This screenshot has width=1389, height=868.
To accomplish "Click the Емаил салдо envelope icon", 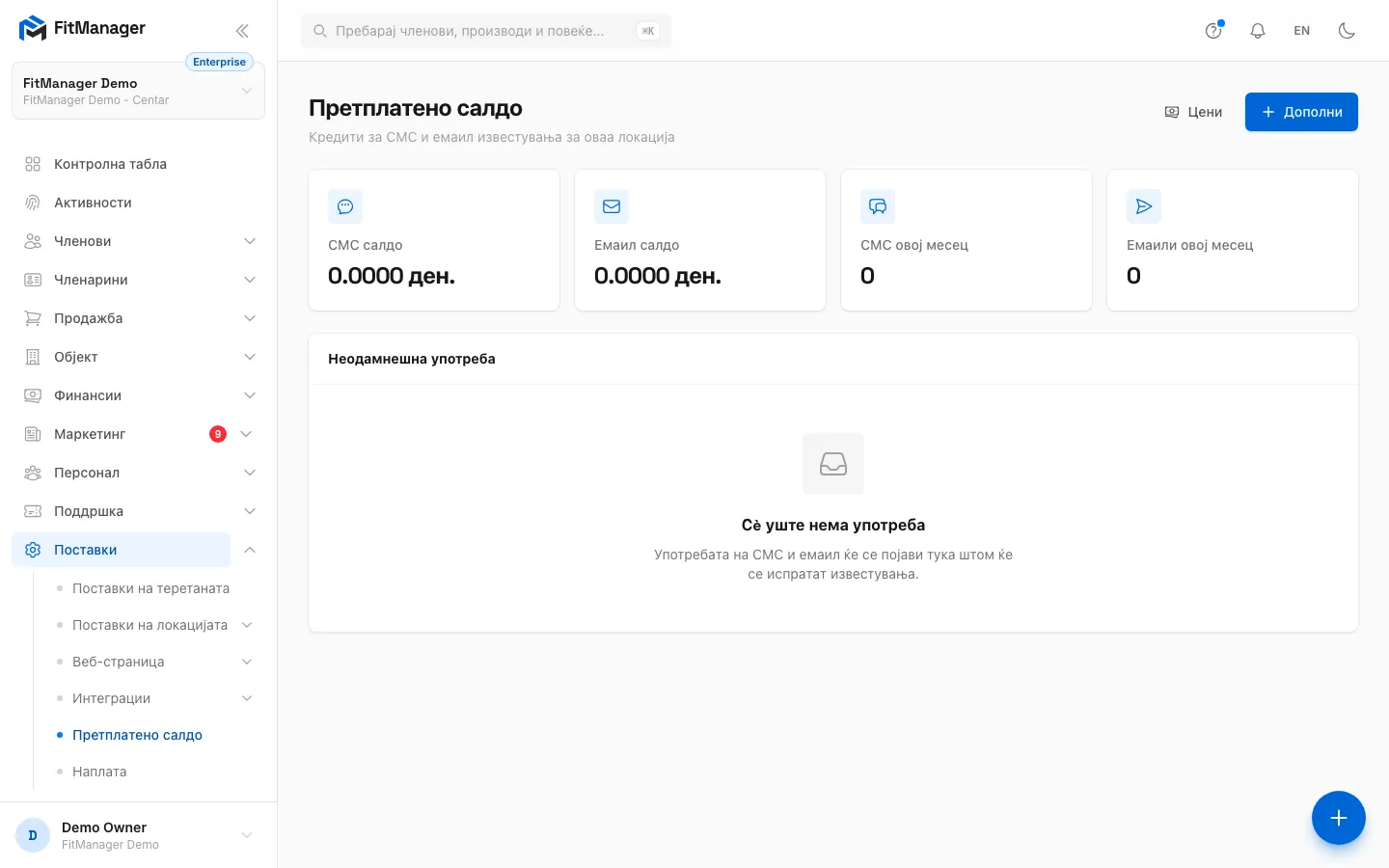I will tap(612, 206).
